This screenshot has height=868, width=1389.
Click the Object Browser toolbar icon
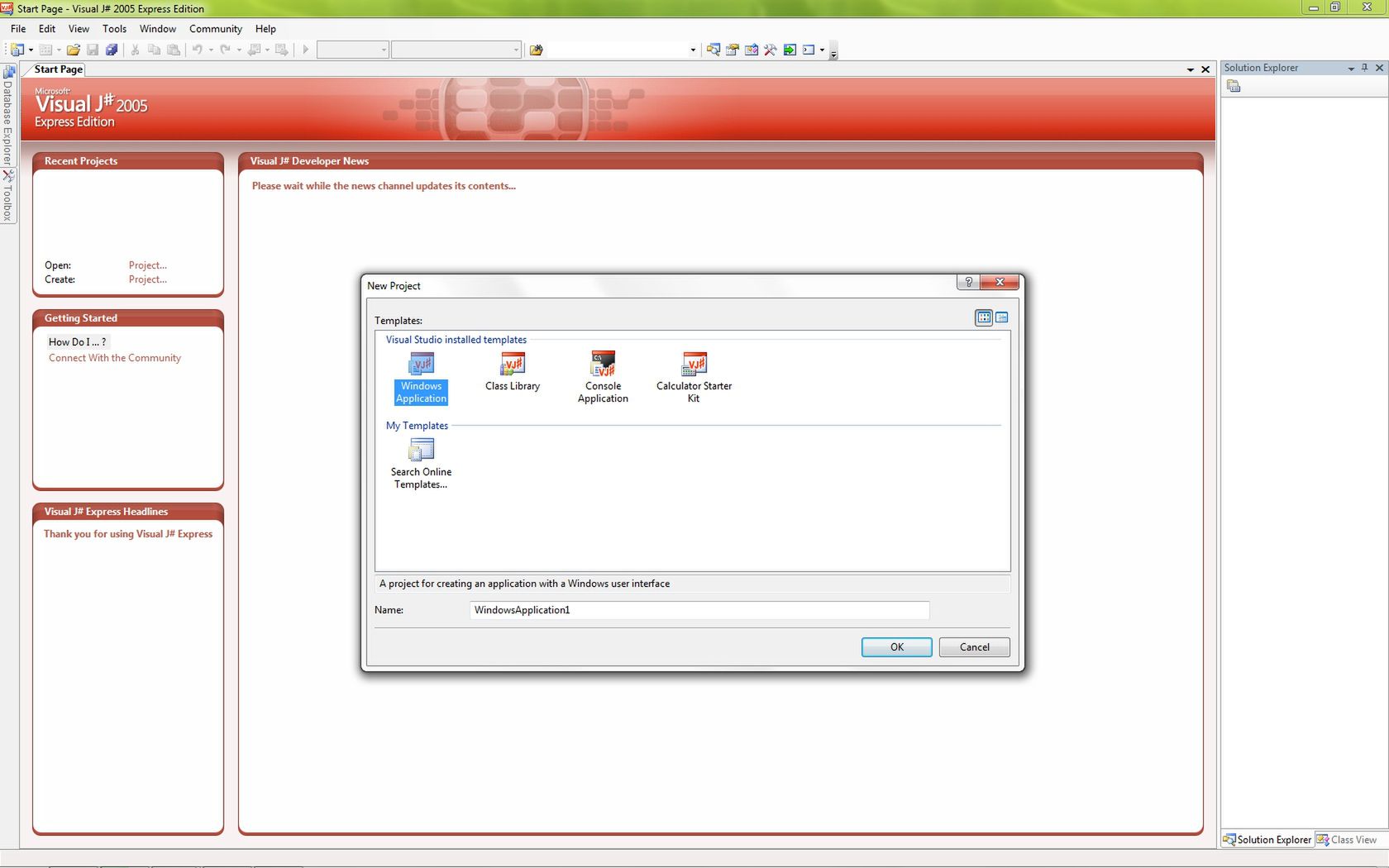coord(752,50)
